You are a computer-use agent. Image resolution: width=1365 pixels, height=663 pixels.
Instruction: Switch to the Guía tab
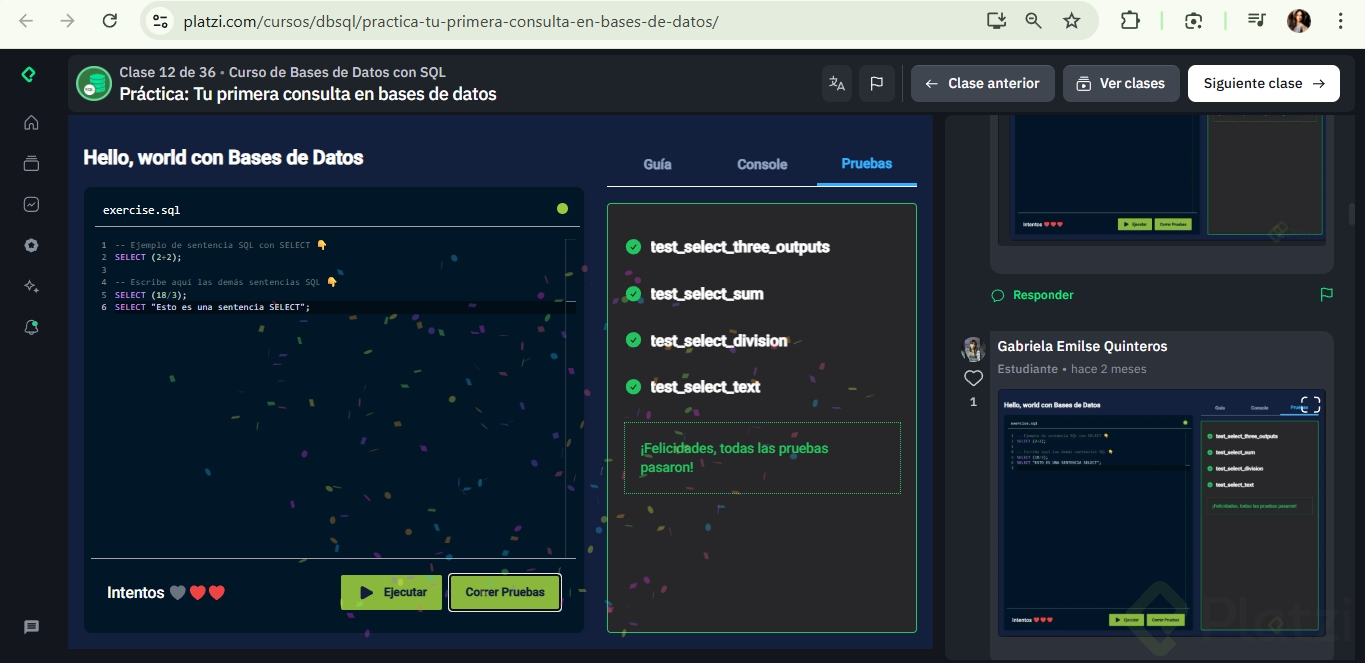tap(657, 164)
